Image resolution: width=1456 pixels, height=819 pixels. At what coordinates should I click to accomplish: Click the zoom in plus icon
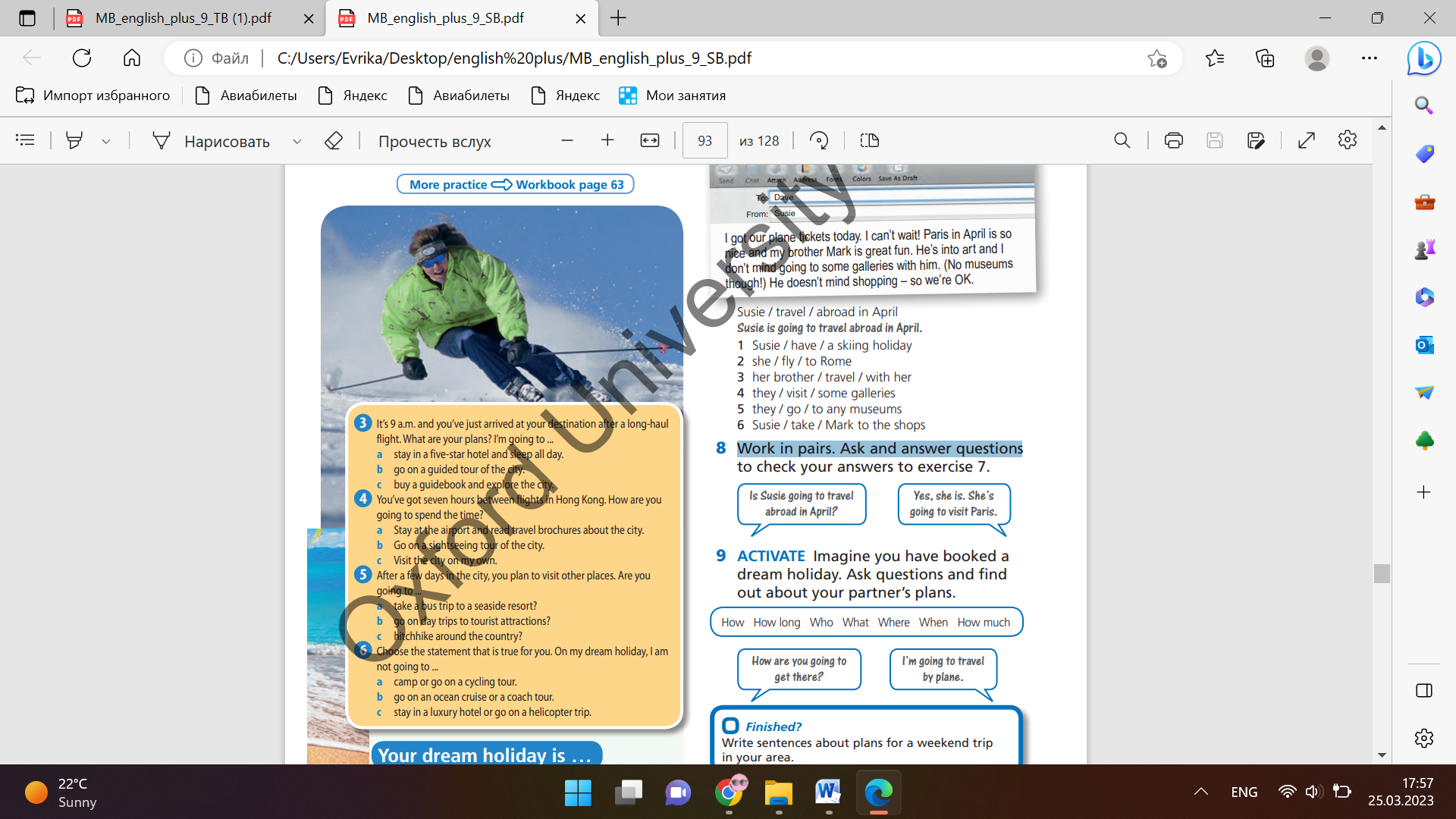607,140
